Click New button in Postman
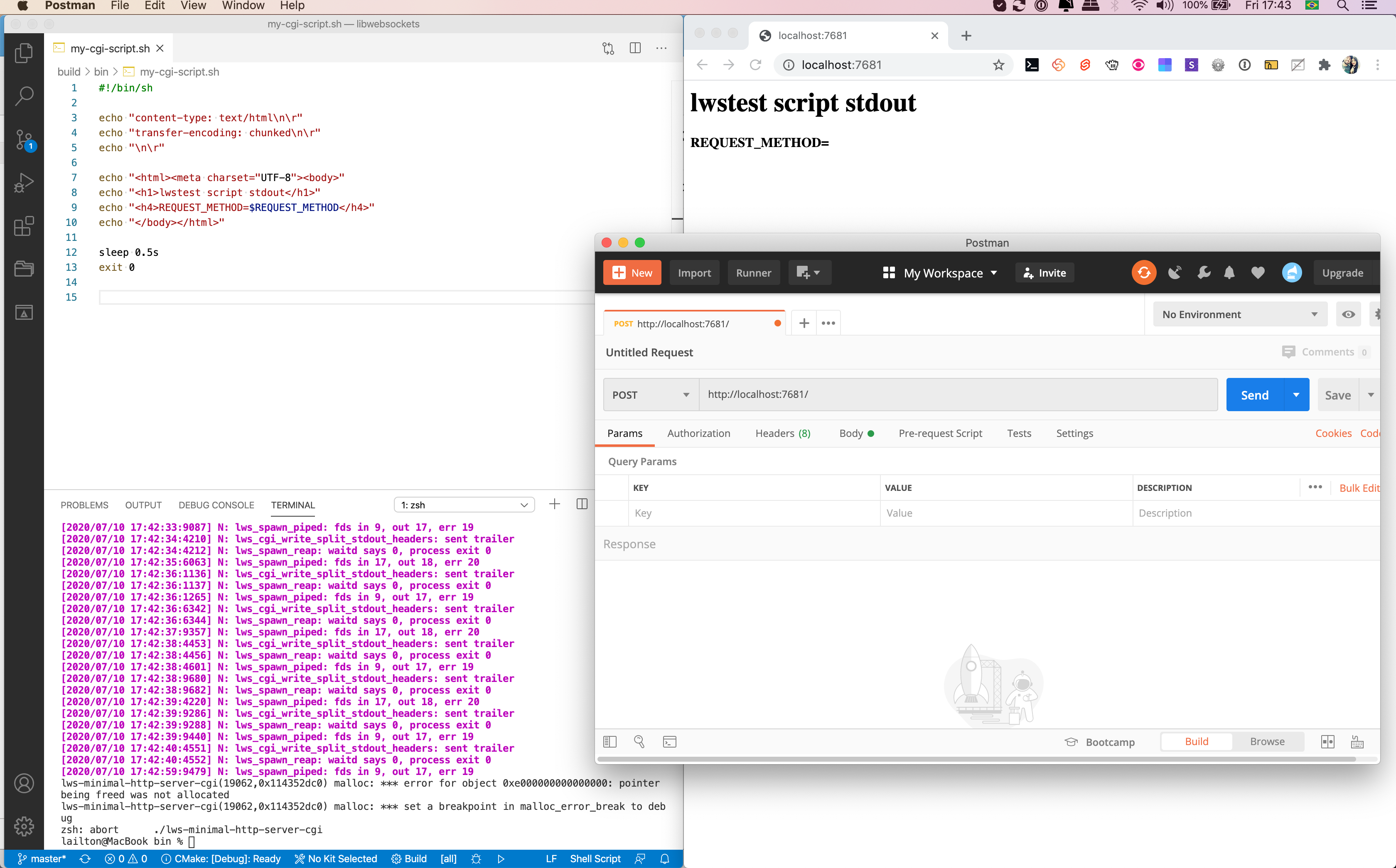This screenshot has width=1396, height=868. [632, 273]
